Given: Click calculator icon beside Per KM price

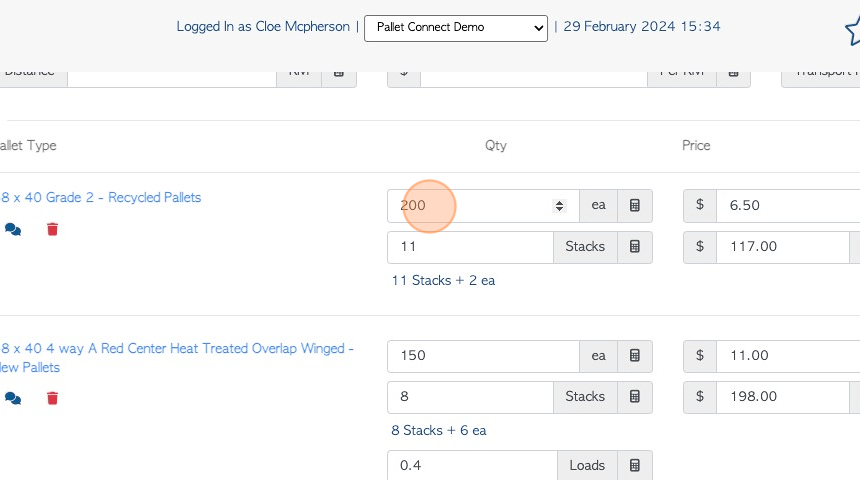Looking at the screenshot, I should point(732,73).
